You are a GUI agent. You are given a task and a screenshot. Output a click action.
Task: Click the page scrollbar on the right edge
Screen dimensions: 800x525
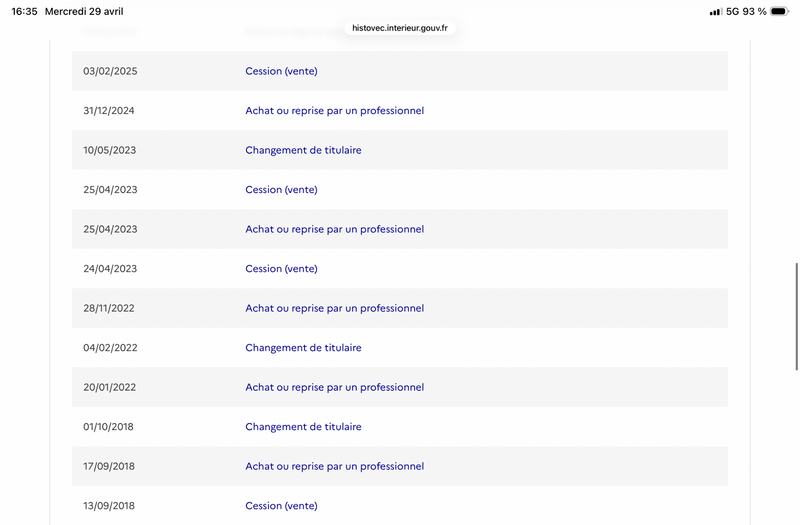pyautogui.click(x=796, y=316)
